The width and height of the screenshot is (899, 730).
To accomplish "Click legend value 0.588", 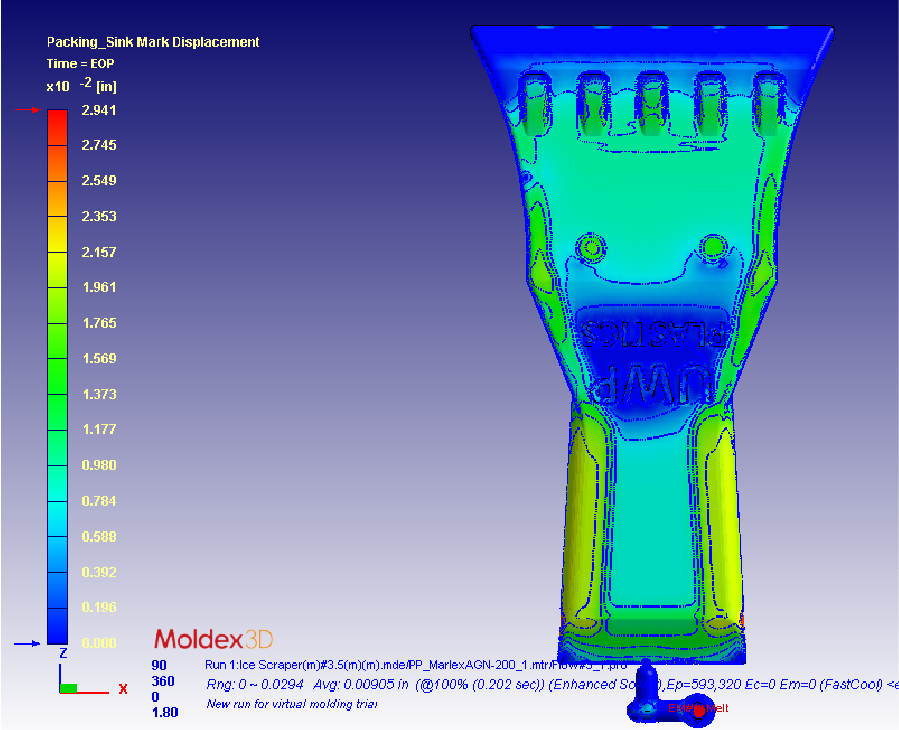I will click(99, 536).
